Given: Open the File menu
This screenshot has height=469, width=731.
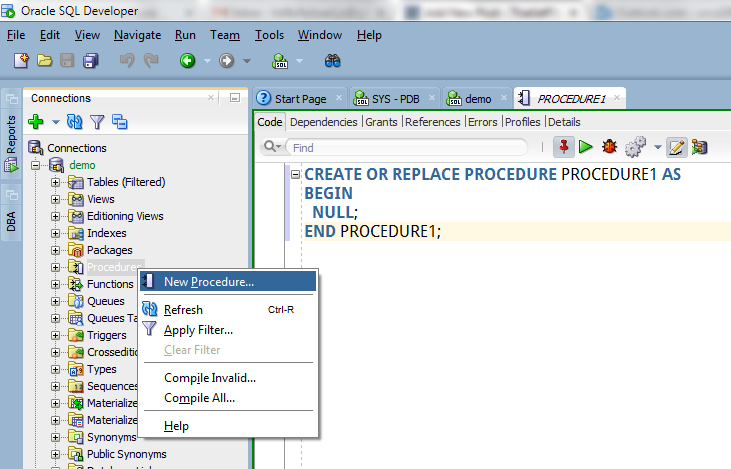Looking at the screenshot, I should pyautogui.click(x=16, y=35).
